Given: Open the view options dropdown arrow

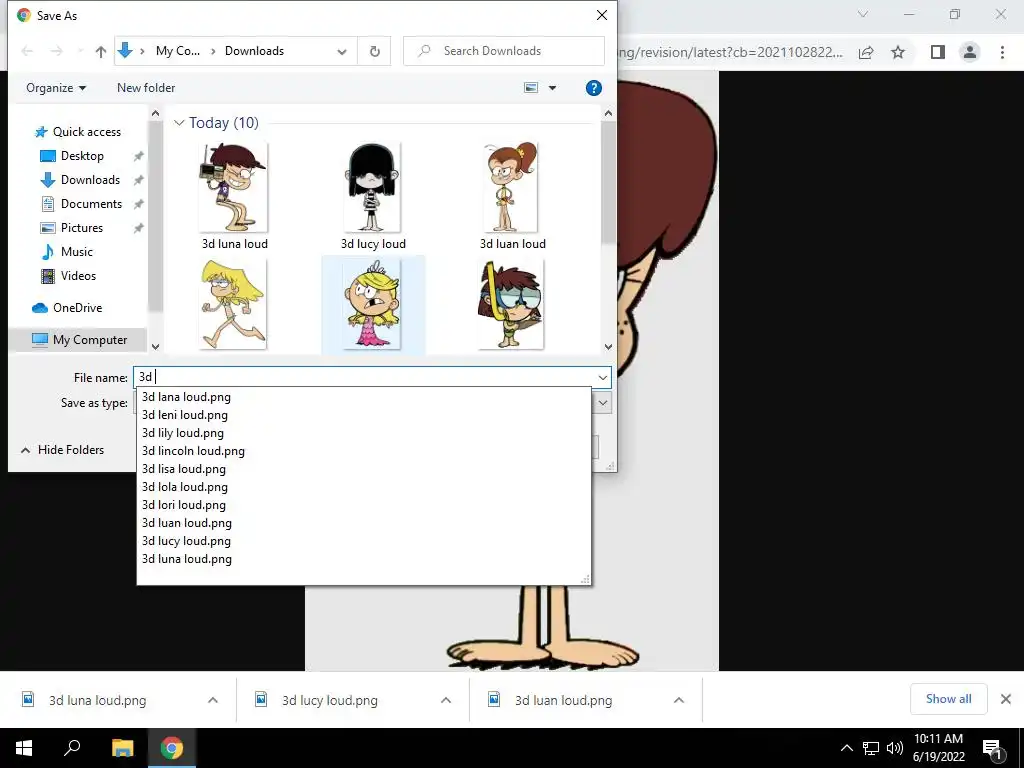Looking at the screenshot, I should (x=552, y=88).
